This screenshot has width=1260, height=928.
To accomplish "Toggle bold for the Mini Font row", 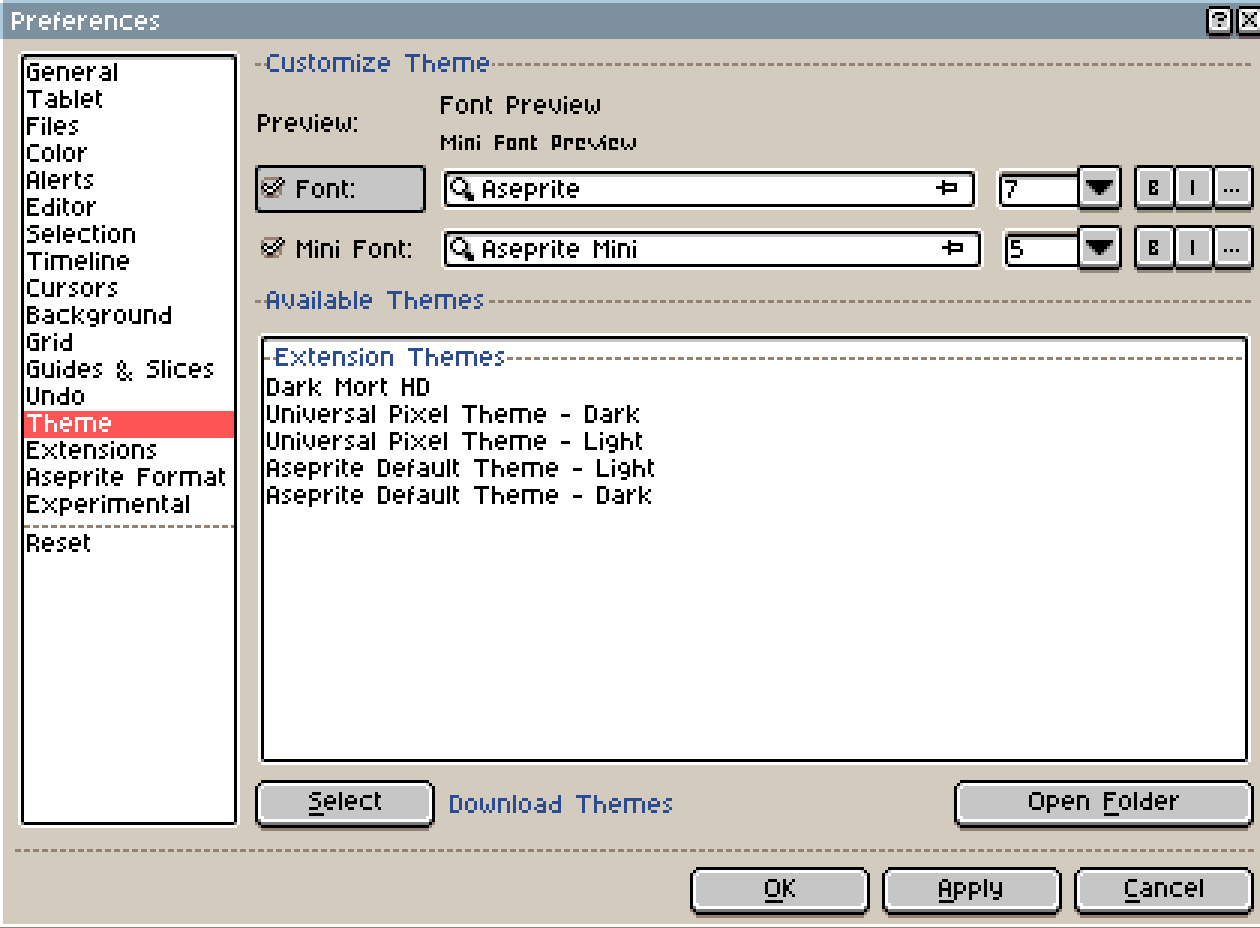I will pos(1154,248).
